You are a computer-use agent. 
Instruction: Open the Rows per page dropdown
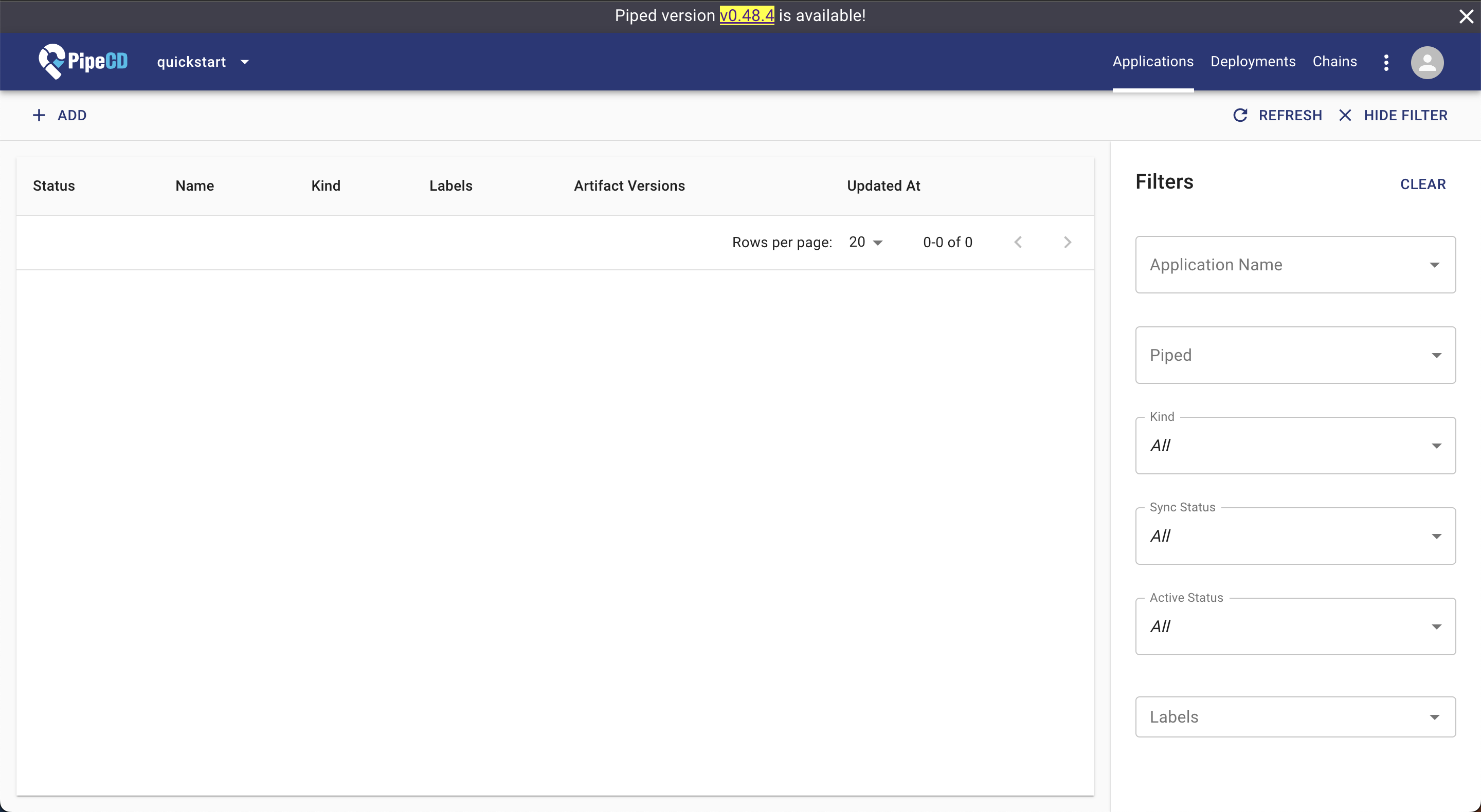(866, 243)
